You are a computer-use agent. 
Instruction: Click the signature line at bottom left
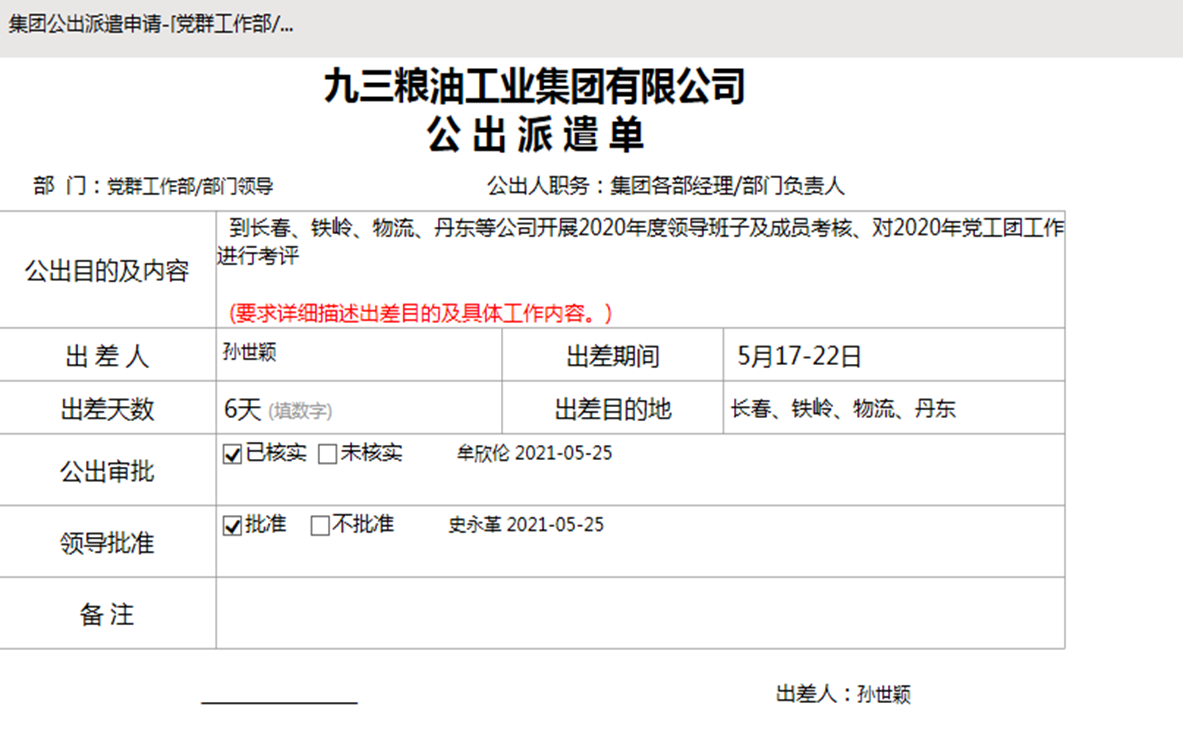point(279,703)
